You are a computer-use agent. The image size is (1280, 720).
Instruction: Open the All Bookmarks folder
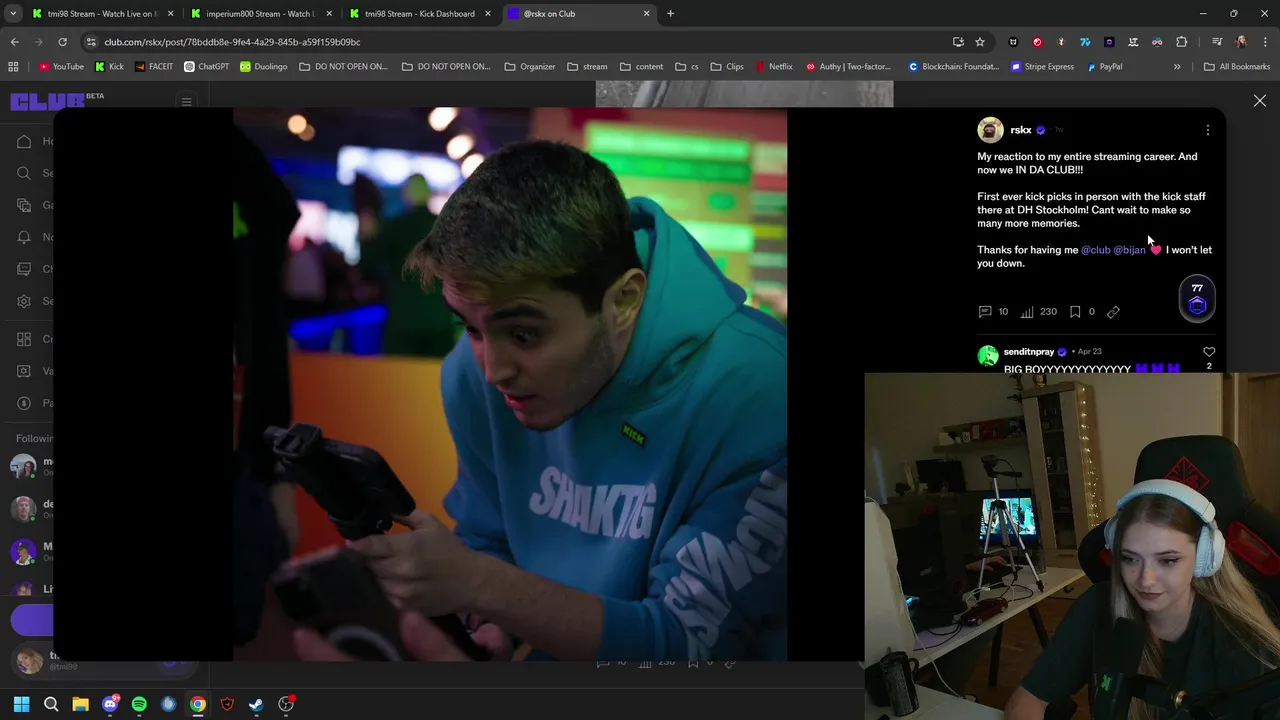[1237, 67]
